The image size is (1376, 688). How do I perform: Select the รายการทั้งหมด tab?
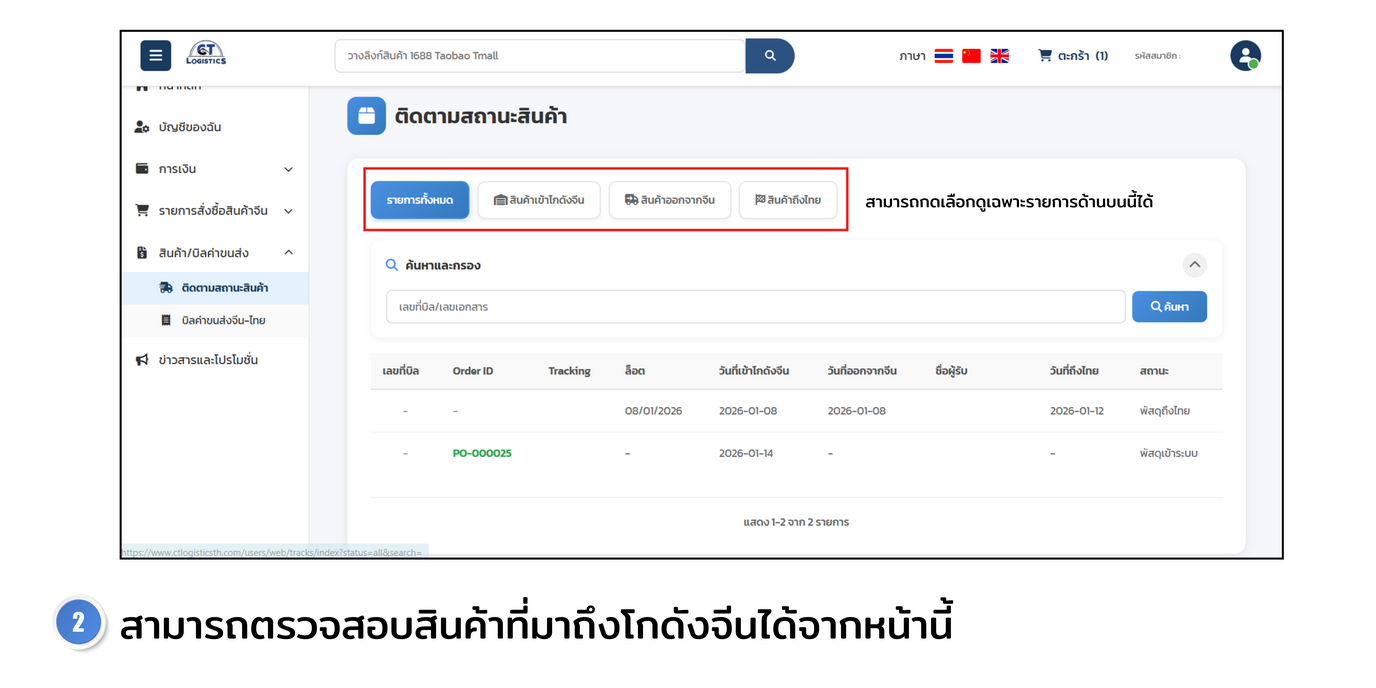point(420,200)
